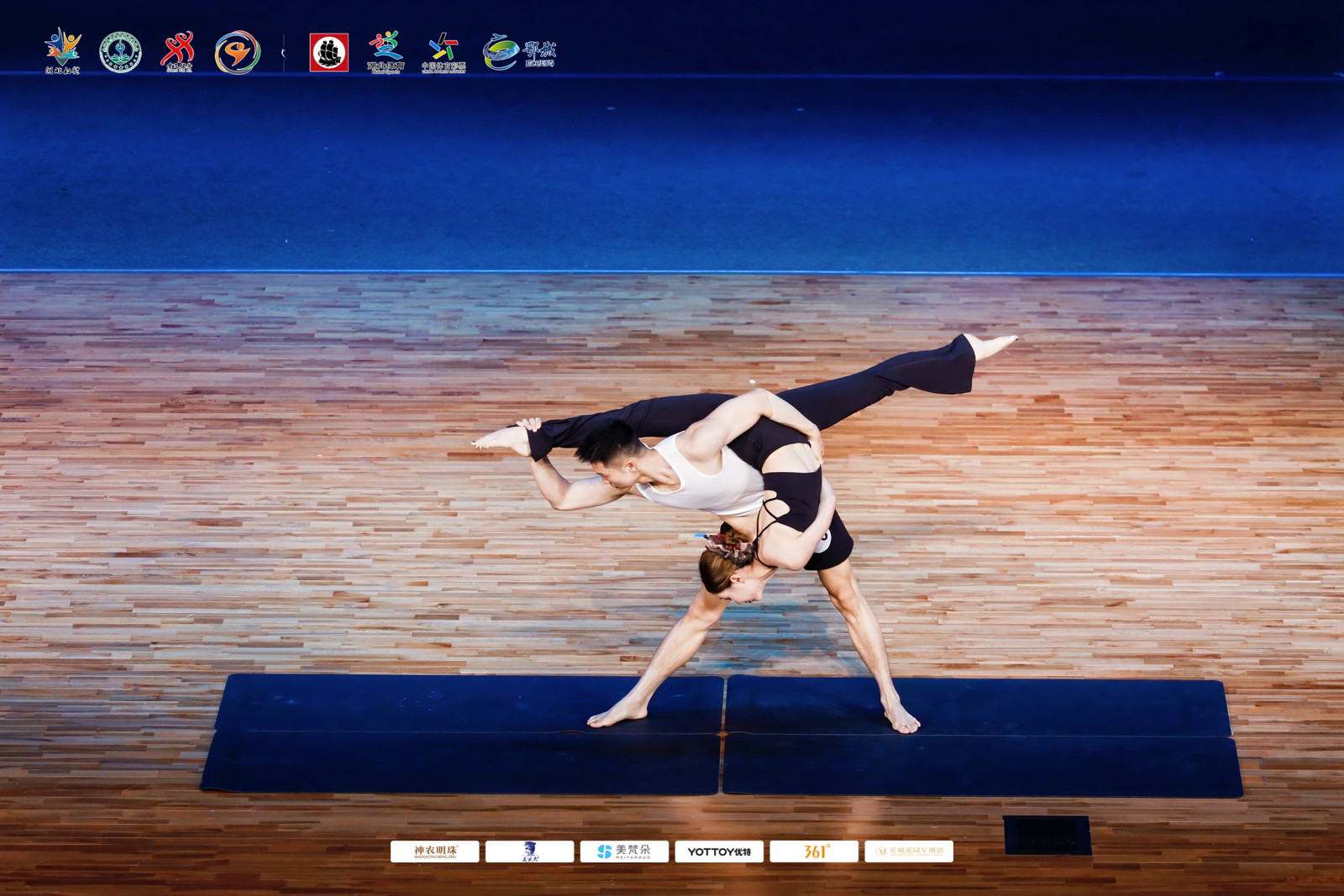
Task: Click the woman's hair scrunchie
Action: tap(729, 547)
